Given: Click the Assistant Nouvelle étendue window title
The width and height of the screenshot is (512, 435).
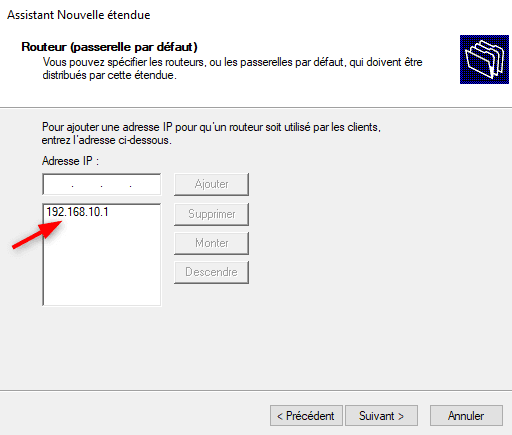Looking at the screenshot, I should click(x=79, y=15).
